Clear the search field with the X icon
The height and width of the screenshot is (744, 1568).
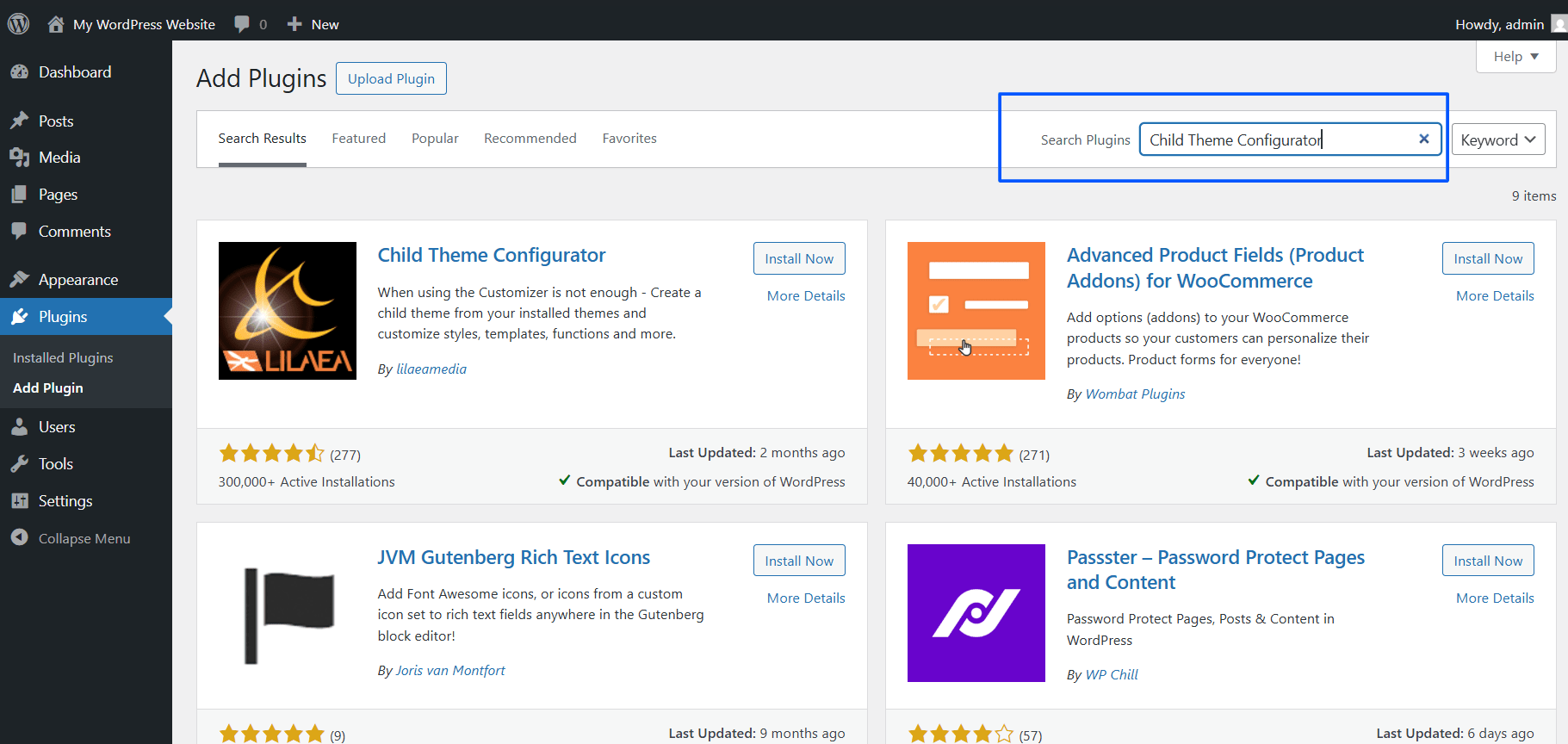pyautogui.click(x=1423, y=139)
